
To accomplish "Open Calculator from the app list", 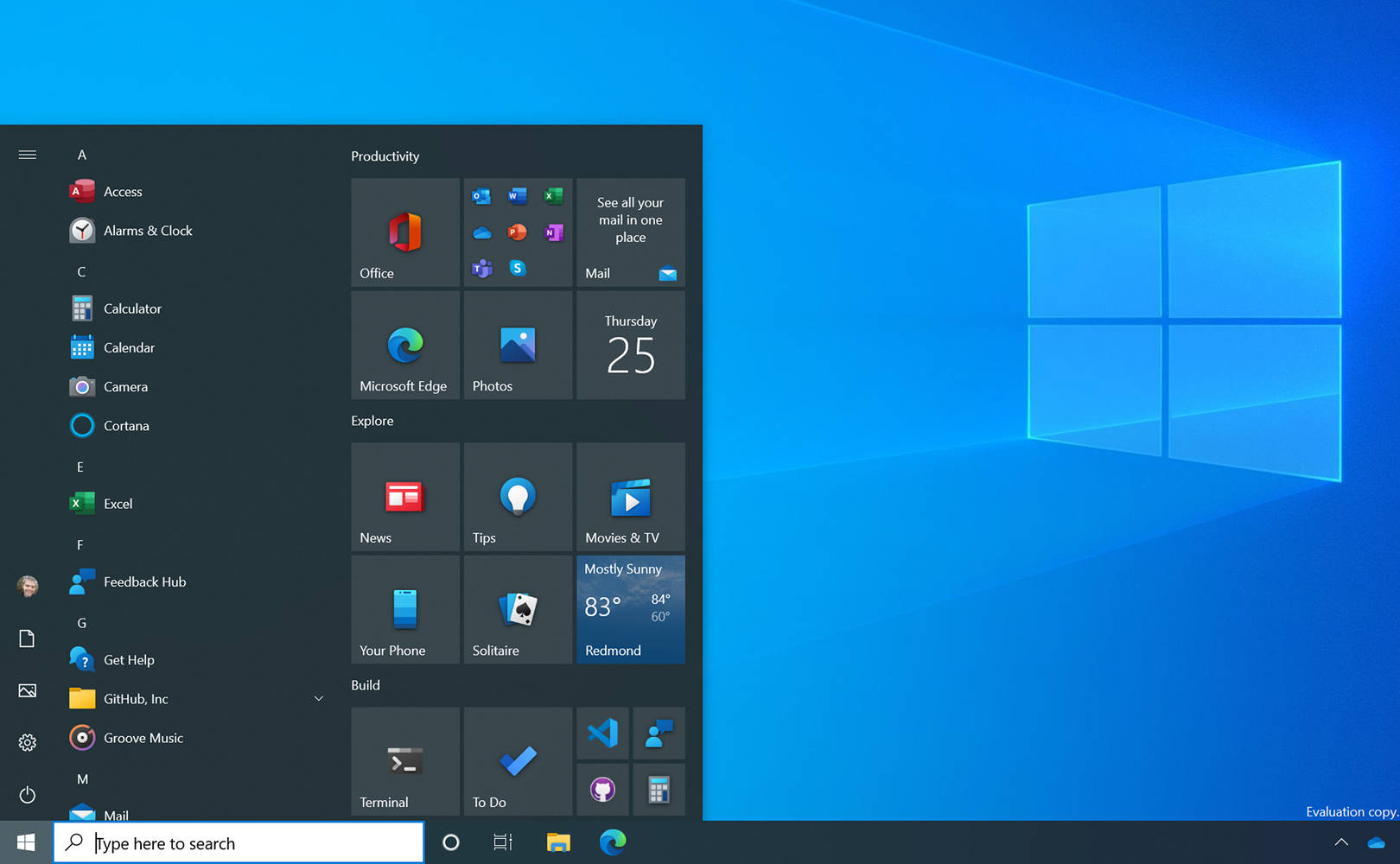I will click(x=132, y=308).
